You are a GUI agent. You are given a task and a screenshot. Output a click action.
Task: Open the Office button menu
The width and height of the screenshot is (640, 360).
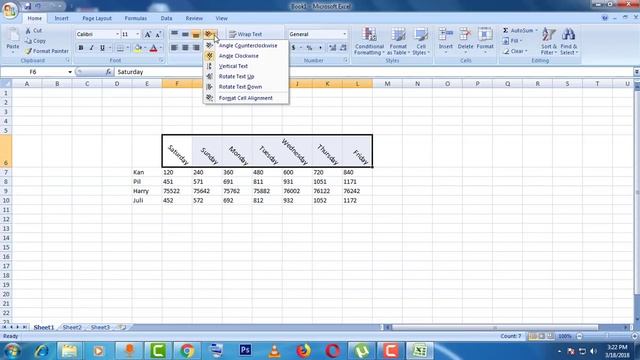pos(10,10)
